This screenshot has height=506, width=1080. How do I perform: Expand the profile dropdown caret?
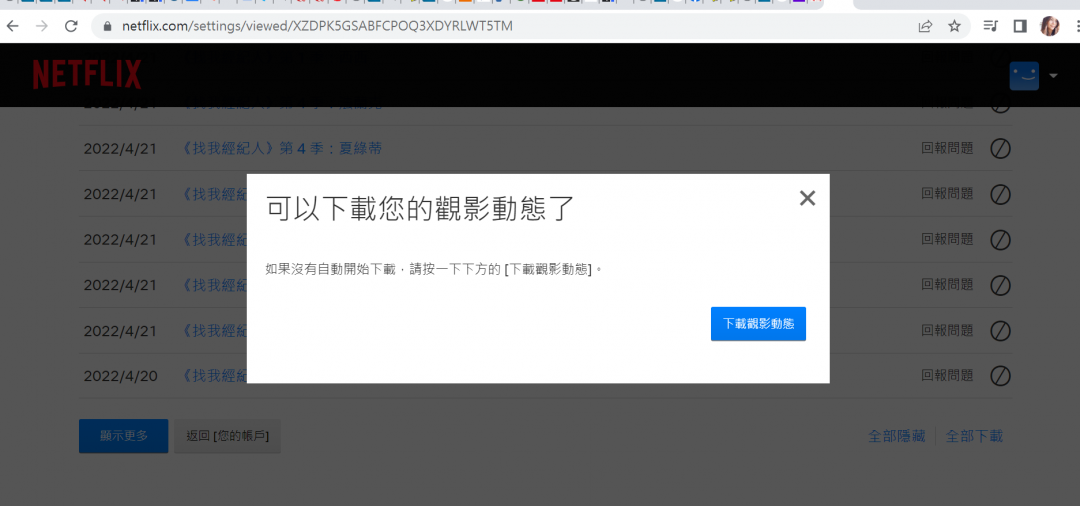[x=1053, y=76]
